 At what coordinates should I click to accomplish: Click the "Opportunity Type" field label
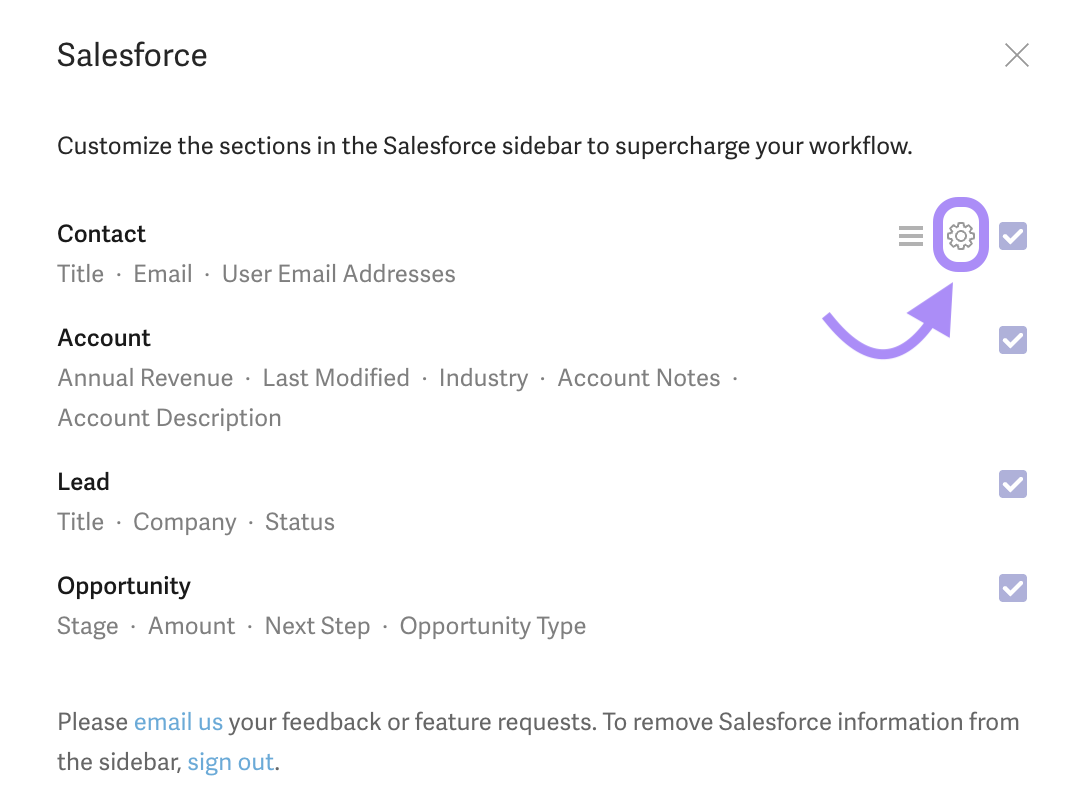coord(492,626)
